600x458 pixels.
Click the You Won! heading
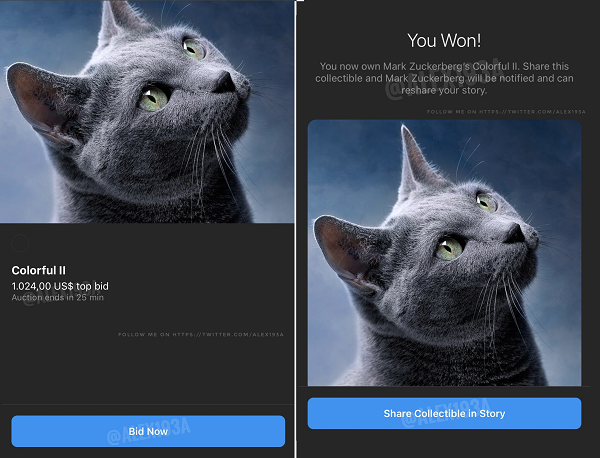click(x=444, y=41)
